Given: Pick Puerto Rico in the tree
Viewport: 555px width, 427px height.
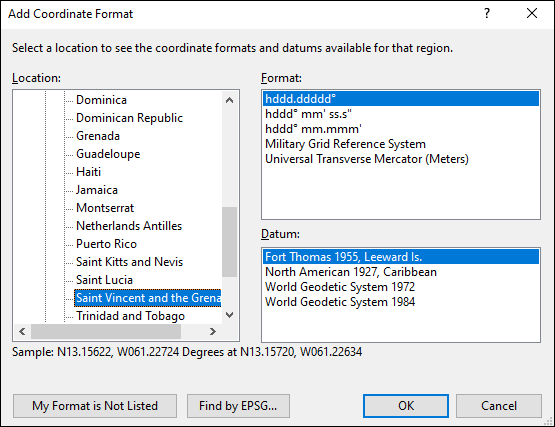Looking at the screenshot, I should (106, 244).
